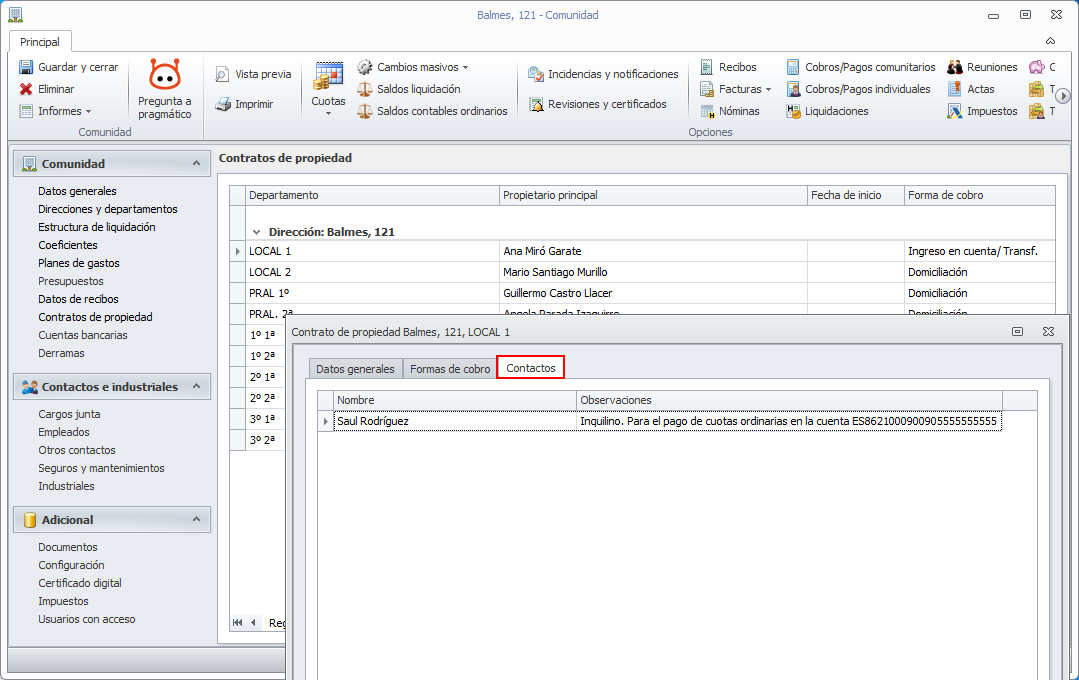
Task: Open Cuentas bancarias in sidebar
Action: (x=83, y=335)
